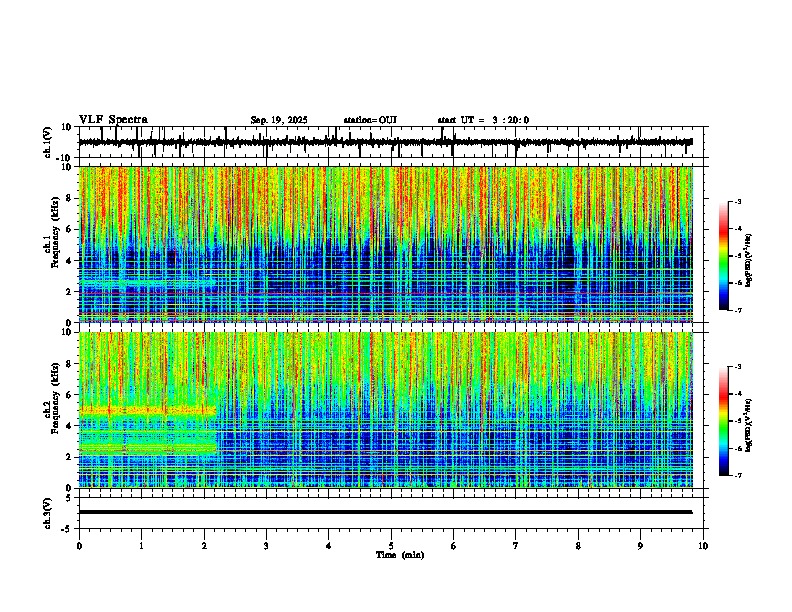Click the 'start UT = 3:20:0' label
Screen dimensions: 792x612
pyautogui.click(x=483, y=120)
